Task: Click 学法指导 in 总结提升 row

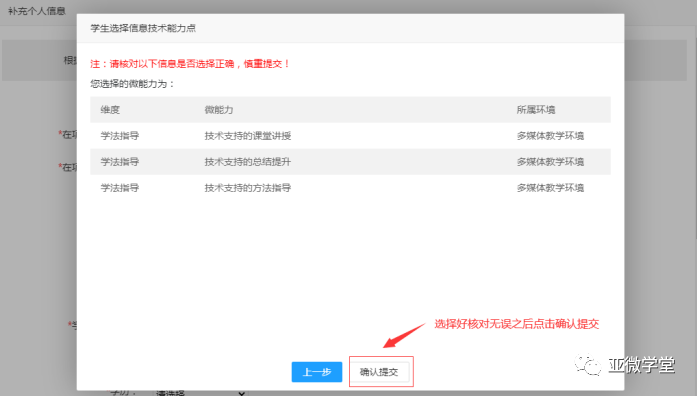Action: point(120,162)
